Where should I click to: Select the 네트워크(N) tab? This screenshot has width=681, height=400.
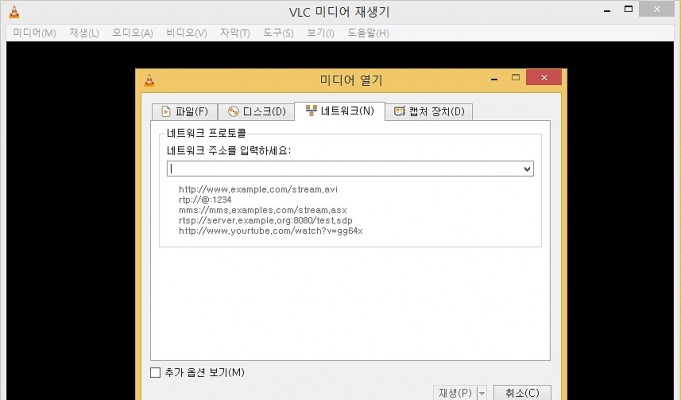tap(340, 111)
